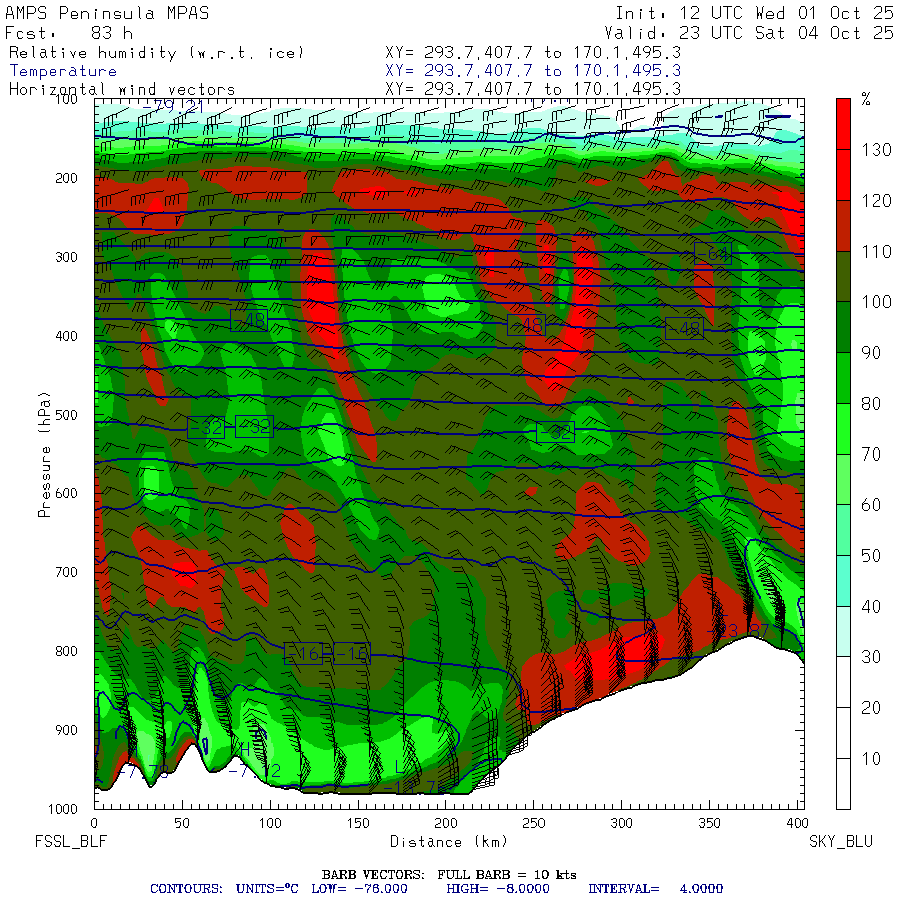The width and height of the screenshot is (900, 900).
Task: Click the "0" distance axis tick label
Action: (x=94, y=823)
